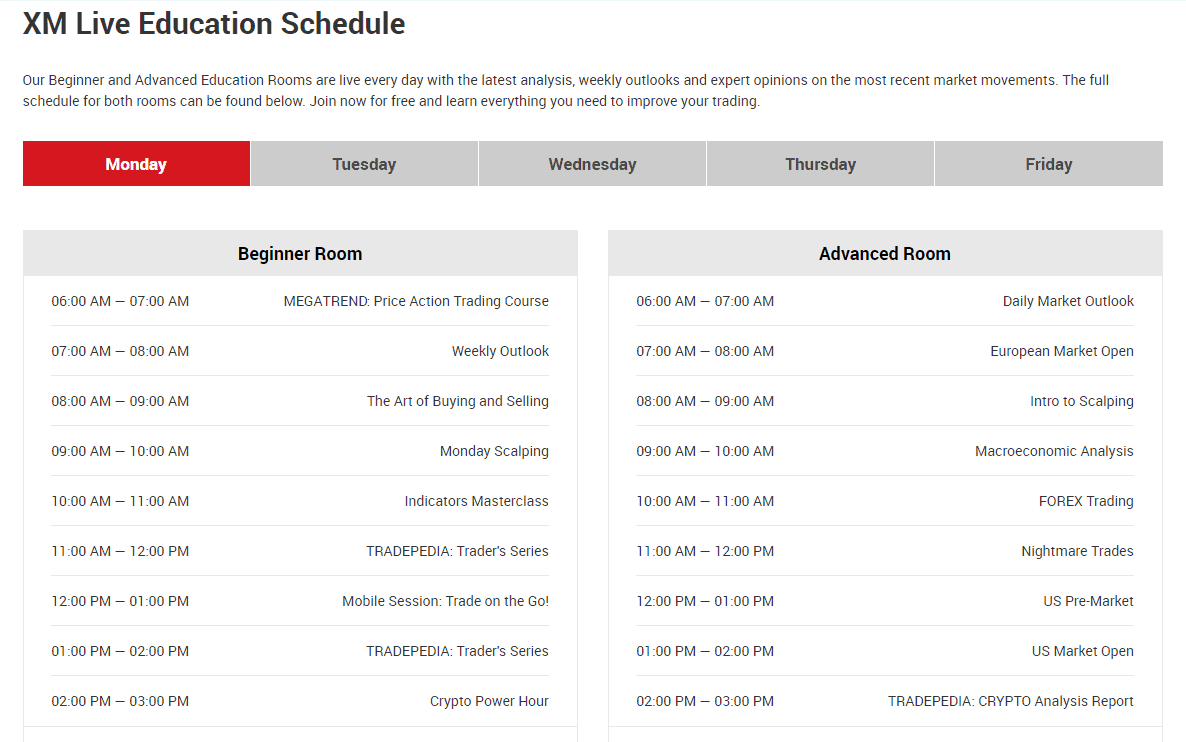Image resolution: width=1186 pixels, height=742 pixels.
Task: View the Friday schedule tab
Action: (x=1048, y=164)
